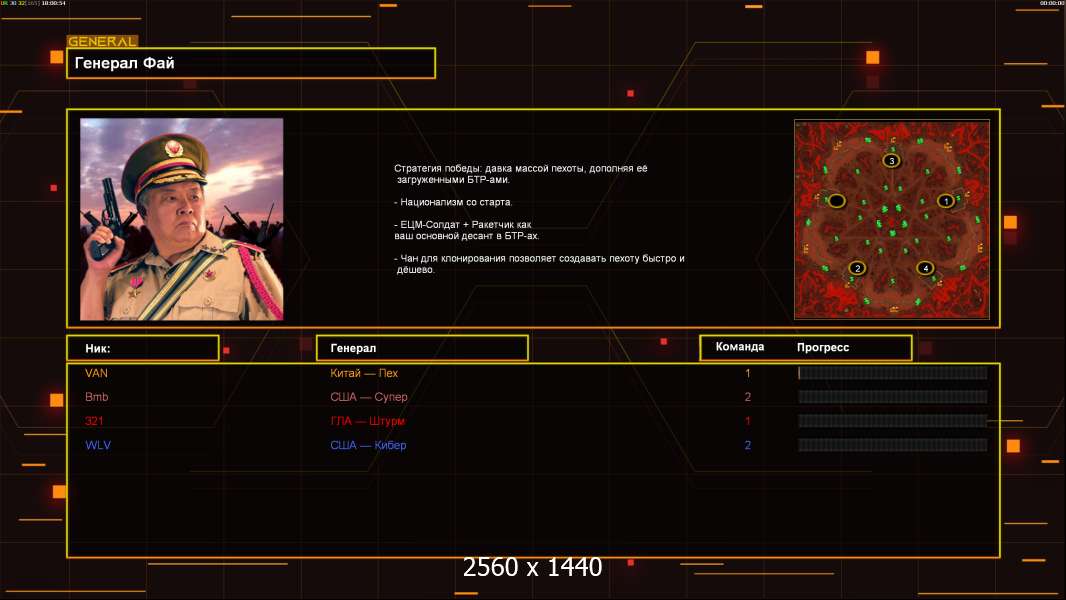This screenshot has width=1066, height=600.
Task: Click Bmb's loading progress bar
Action: [893, 397]
